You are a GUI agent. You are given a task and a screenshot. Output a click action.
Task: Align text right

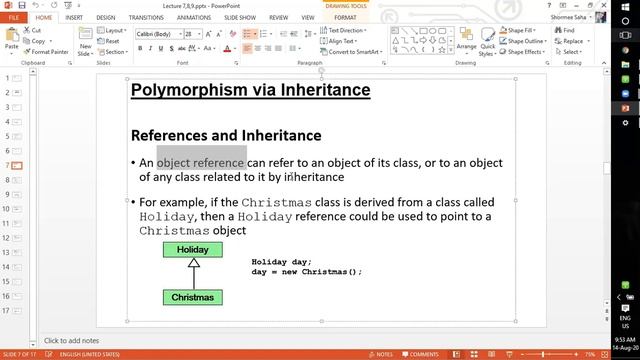point(268,49)
